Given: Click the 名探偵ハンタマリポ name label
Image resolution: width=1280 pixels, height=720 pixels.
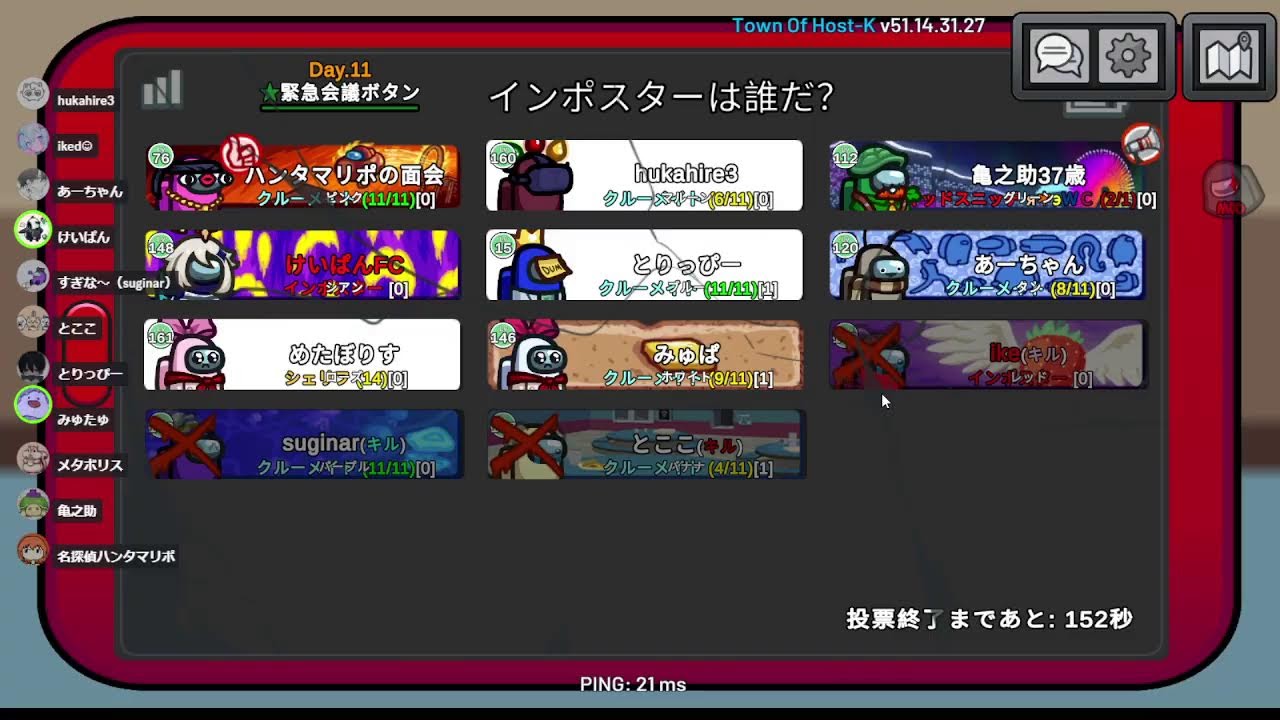Looking at the screenshot, I should (116, 556).
